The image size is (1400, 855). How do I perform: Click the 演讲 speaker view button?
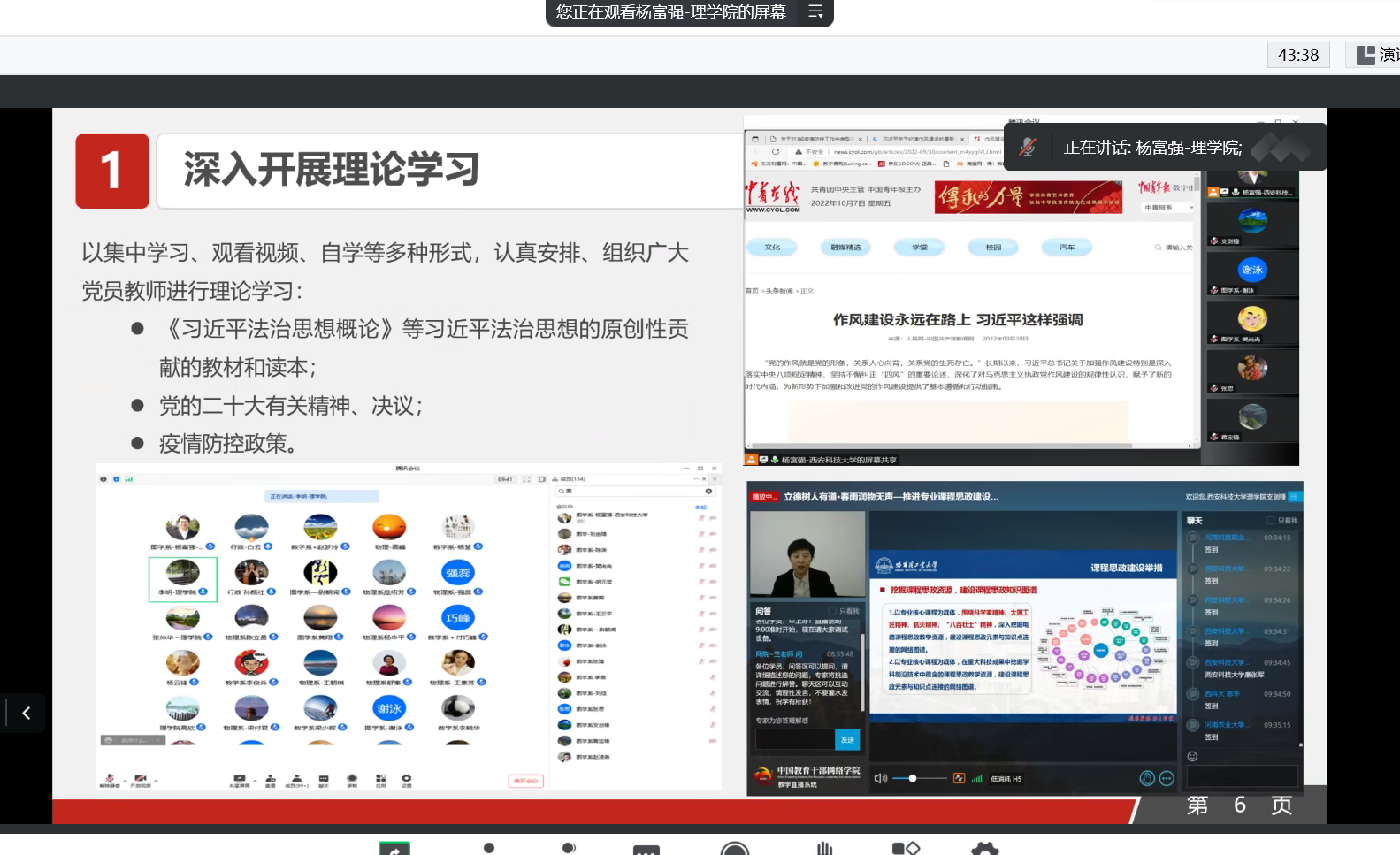[x=1378, y=55]
